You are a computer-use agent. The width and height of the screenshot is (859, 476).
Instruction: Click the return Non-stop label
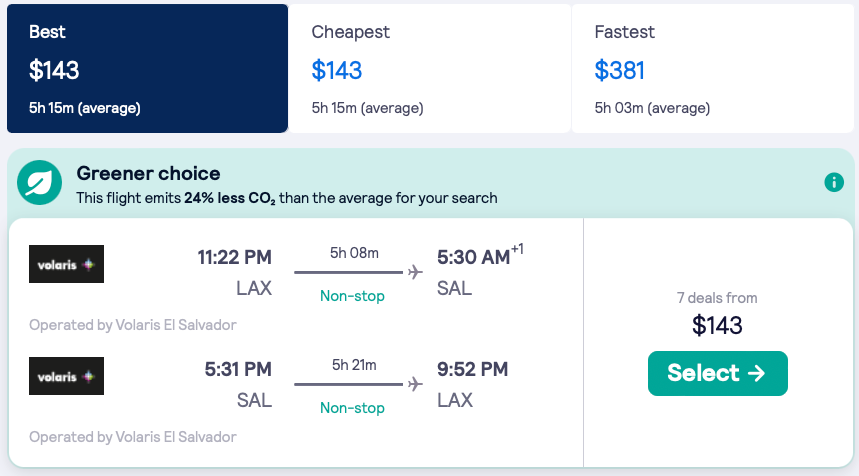[x=352, y=408]
